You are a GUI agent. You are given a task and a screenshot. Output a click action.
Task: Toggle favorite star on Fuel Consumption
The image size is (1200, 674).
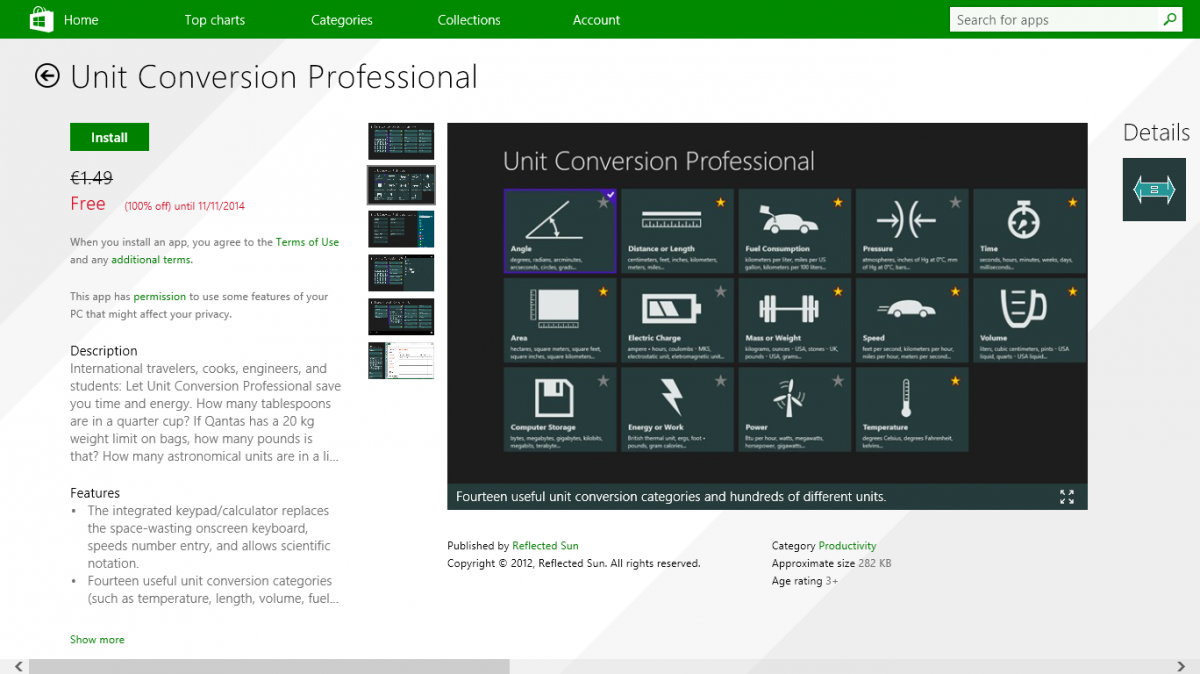838,202
